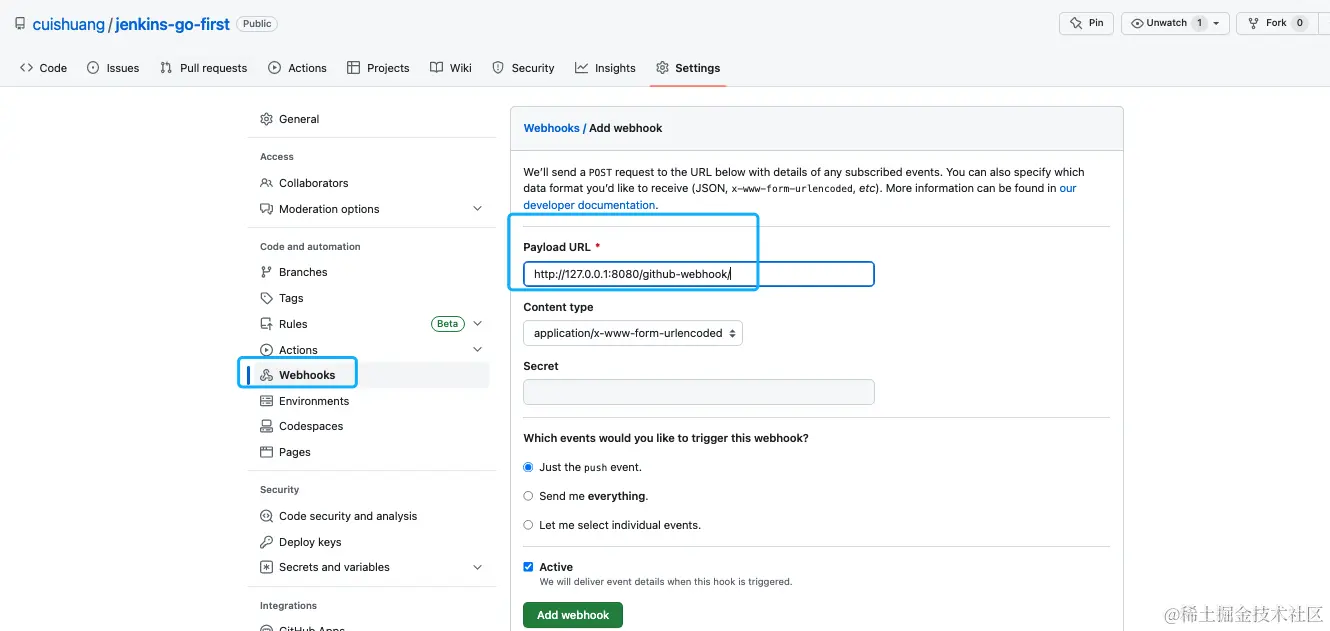
Task: Click the Codespaces icon
Action: point(266,426)
